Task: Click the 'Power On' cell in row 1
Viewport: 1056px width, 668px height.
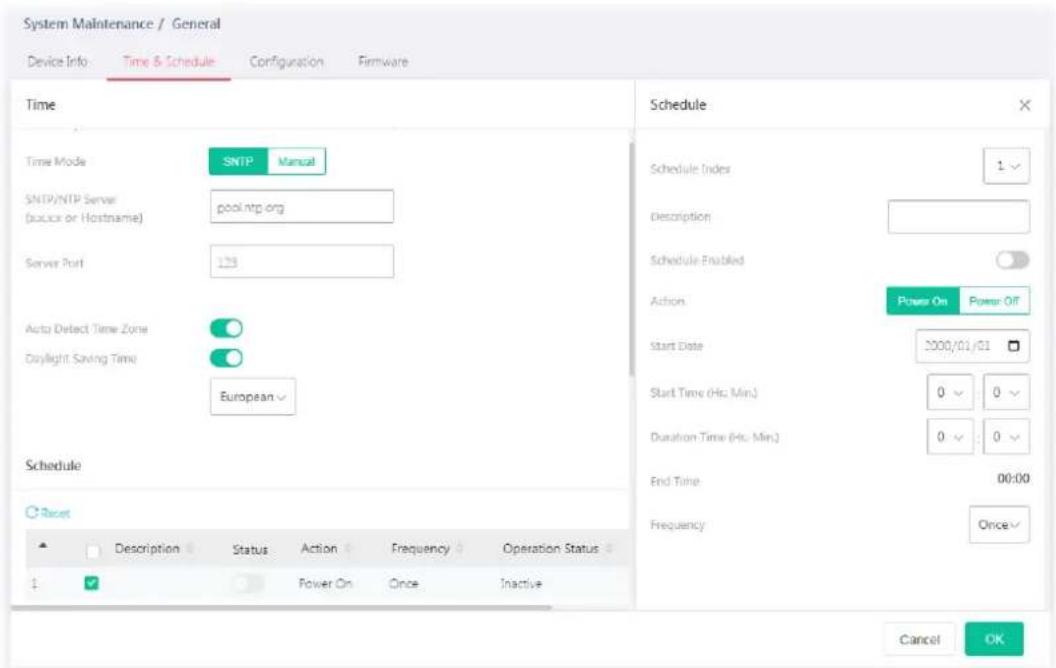Action: click(x=325, y=583)
